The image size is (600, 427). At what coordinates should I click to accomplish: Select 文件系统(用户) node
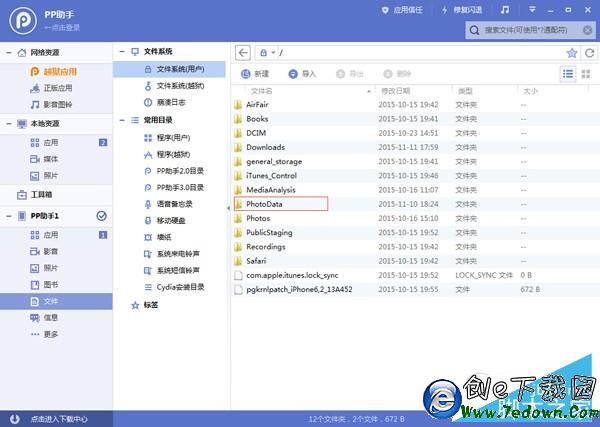(169, 69)
